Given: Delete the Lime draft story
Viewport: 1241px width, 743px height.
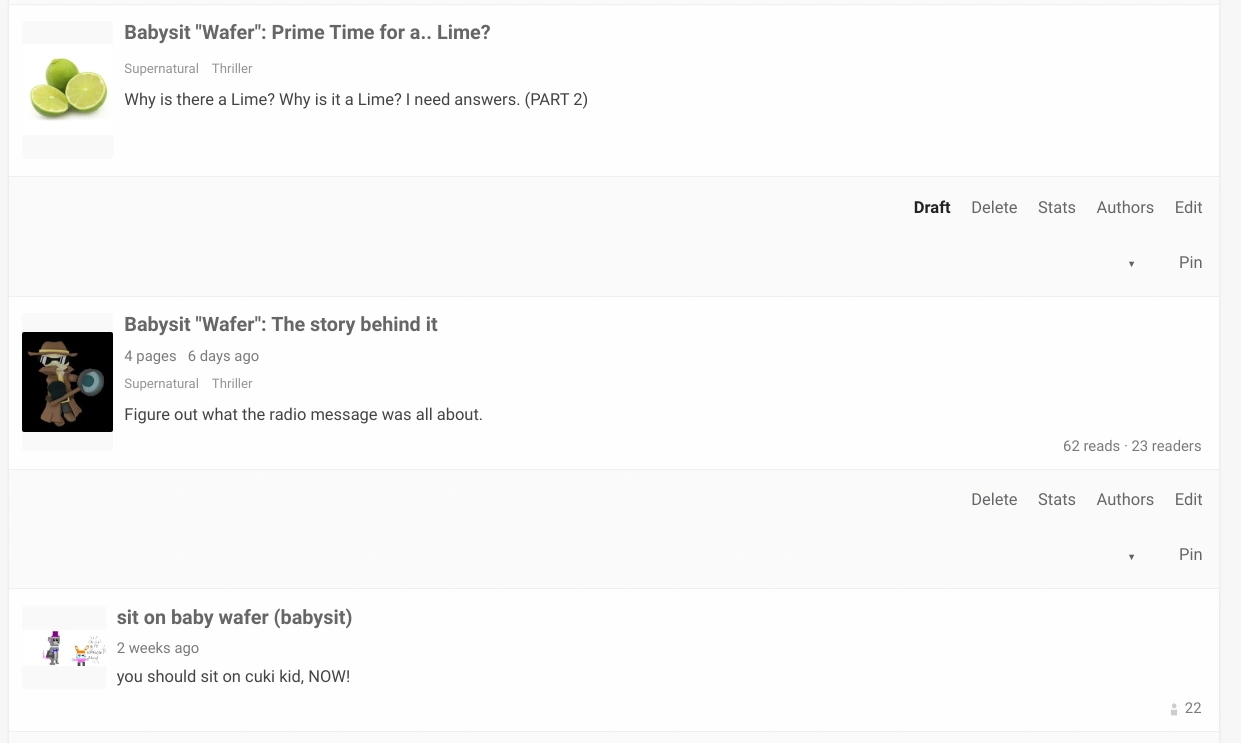Looking at the screenshot, I should 994,208.
